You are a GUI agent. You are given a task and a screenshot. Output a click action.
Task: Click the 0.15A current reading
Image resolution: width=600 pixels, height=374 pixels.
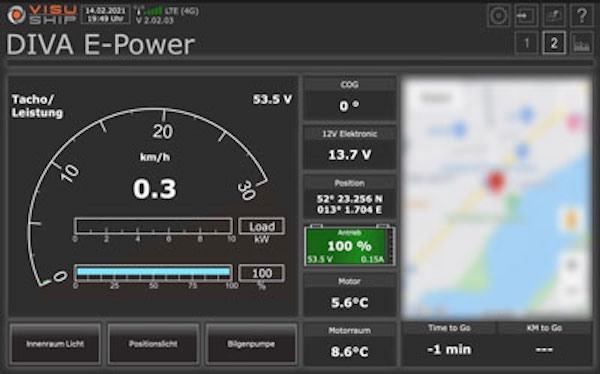[x=372, y=259]
